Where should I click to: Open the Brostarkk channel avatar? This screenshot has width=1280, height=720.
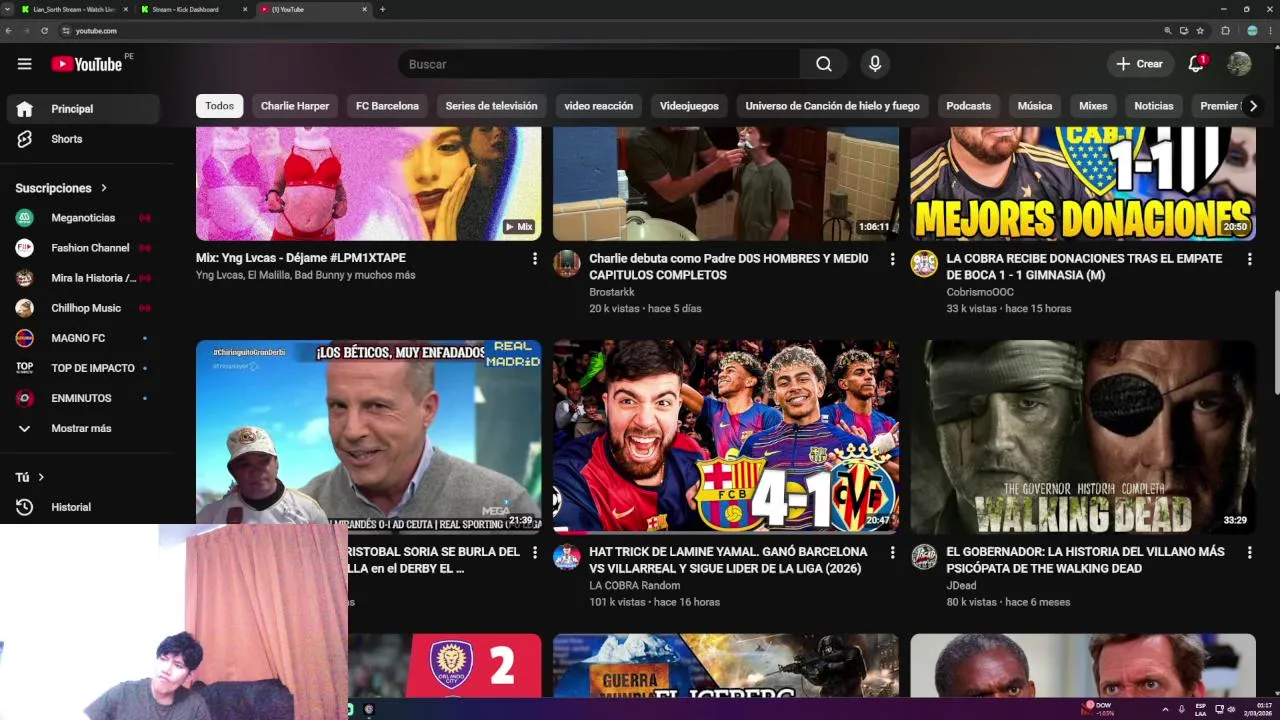[x=567, y=264]
